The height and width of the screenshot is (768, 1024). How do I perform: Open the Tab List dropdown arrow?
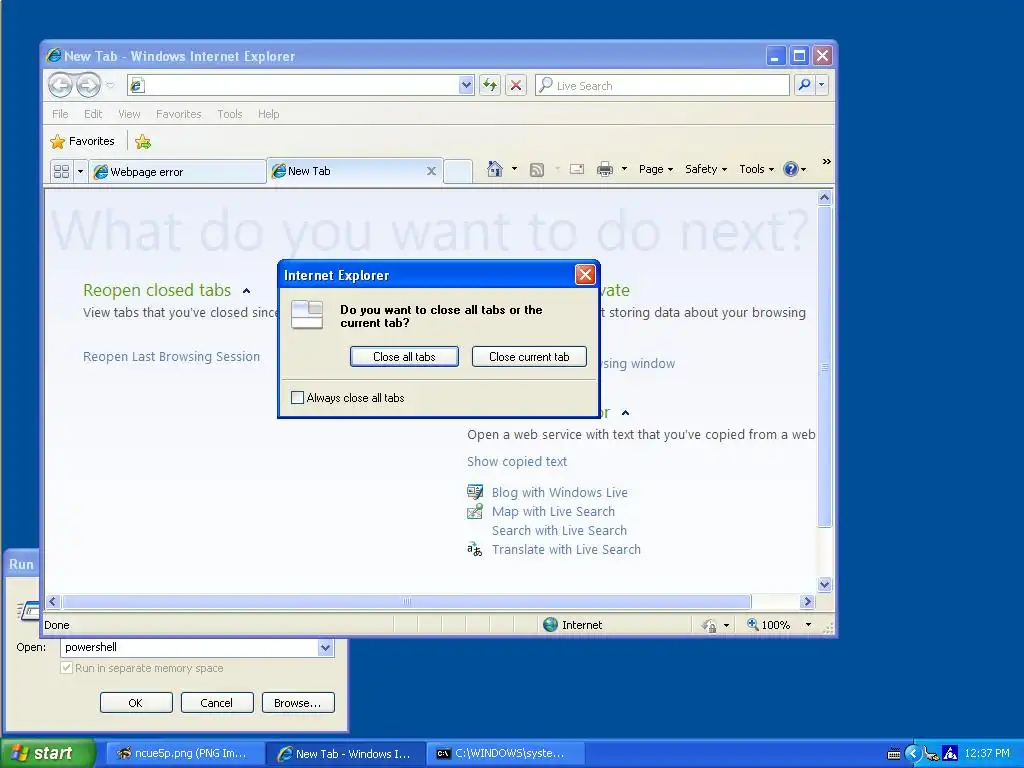coord(80,172)
